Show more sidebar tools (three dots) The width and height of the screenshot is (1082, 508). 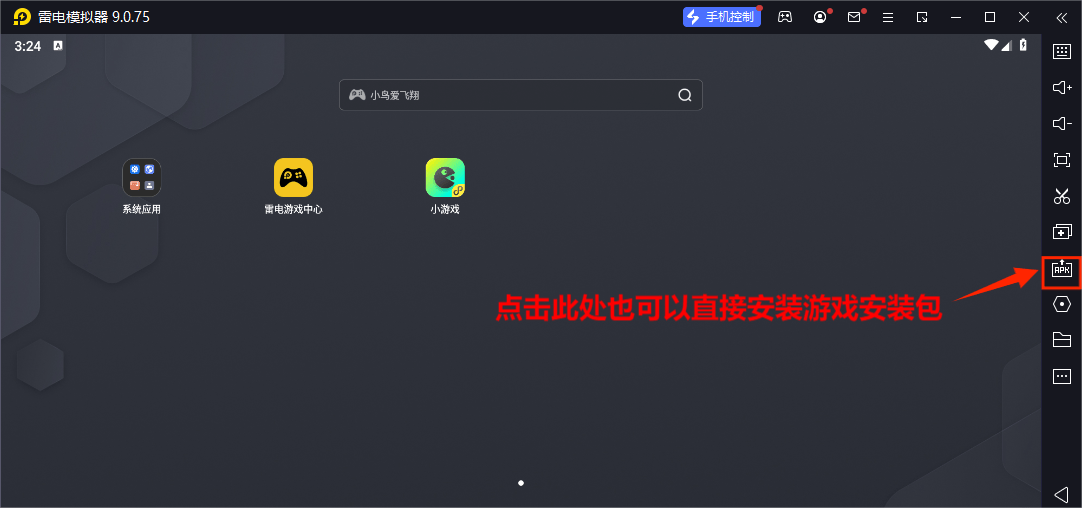tap(1062, 376)
